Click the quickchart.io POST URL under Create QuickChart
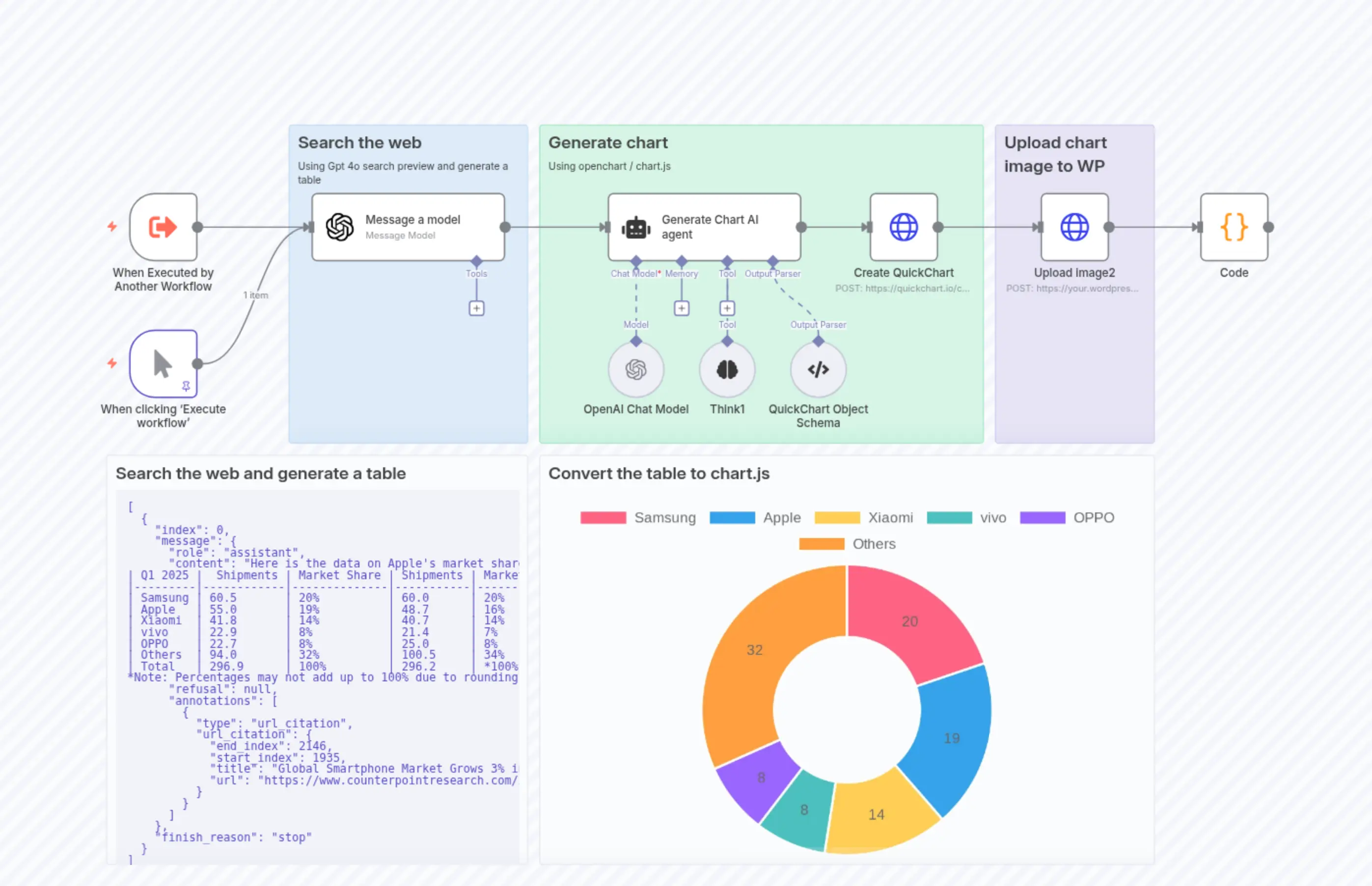The height and width of the screenshot is (886, 1372). [x=904, y=289]
